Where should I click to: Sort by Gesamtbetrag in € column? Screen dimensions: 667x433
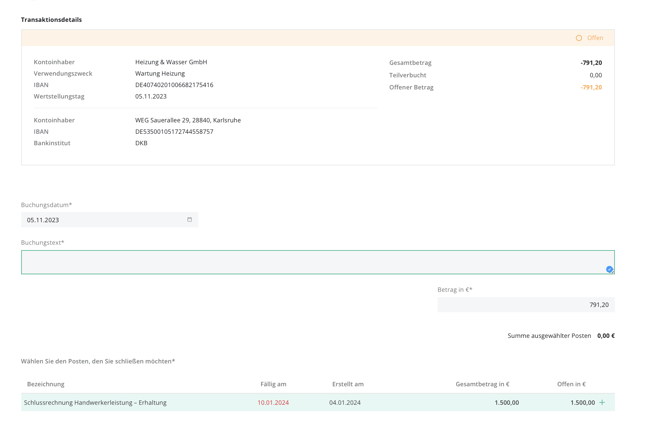[x=482, y=384]
